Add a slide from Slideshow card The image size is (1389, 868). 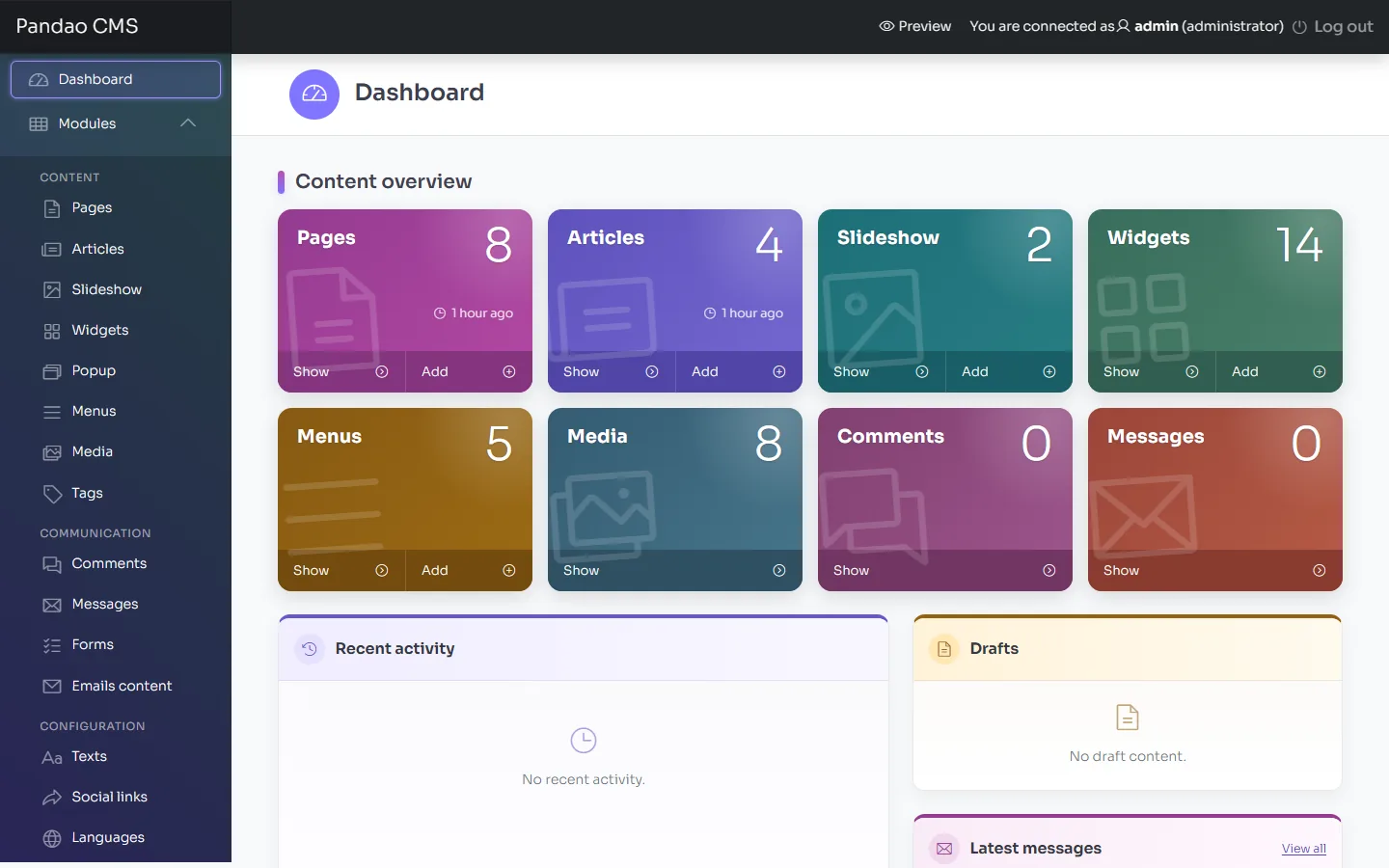click(x=1009, y=371)
